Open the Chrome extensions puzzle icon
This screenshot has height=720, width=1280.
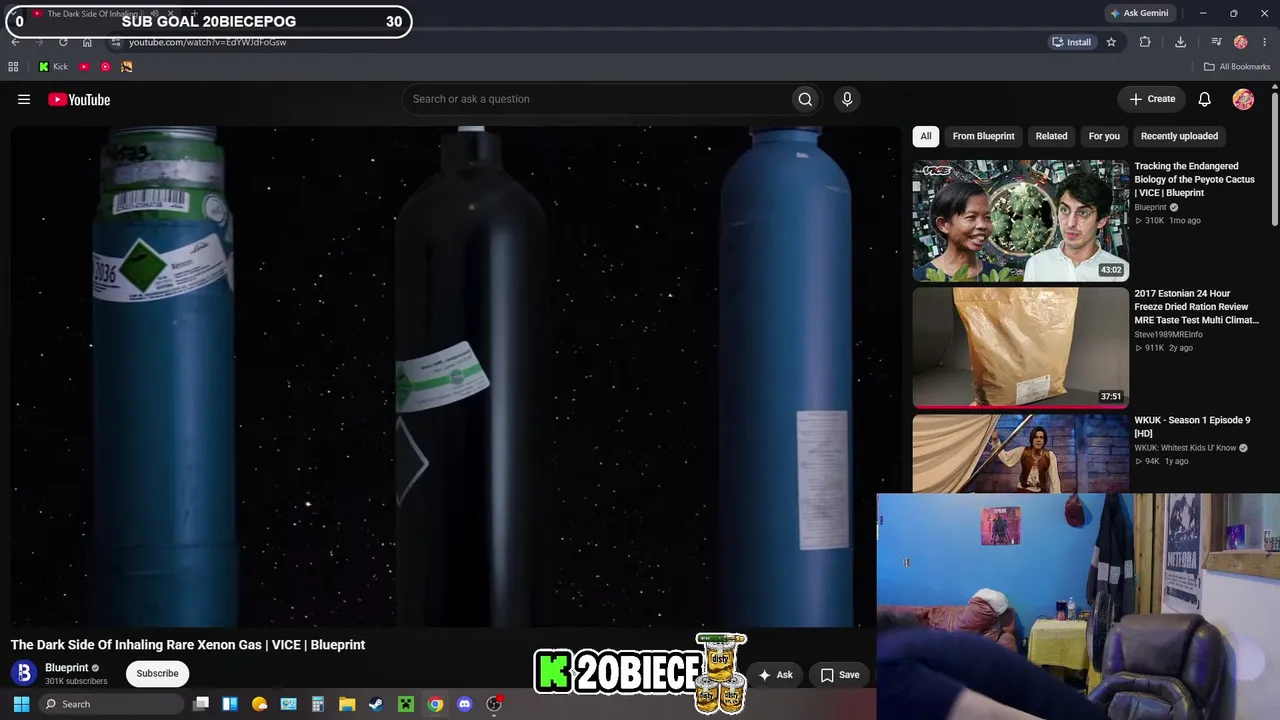(x=1145, y=42)
